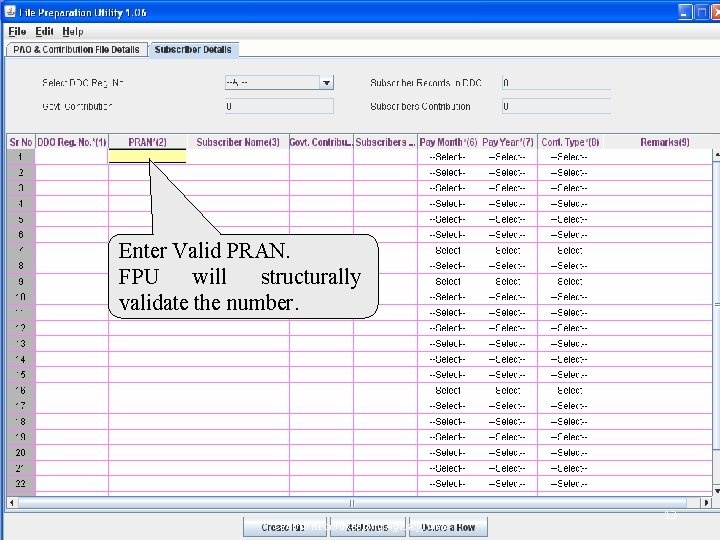720x540 pixels.
Task: Select row number 20 in Sr No column
Action: point(21,453)
